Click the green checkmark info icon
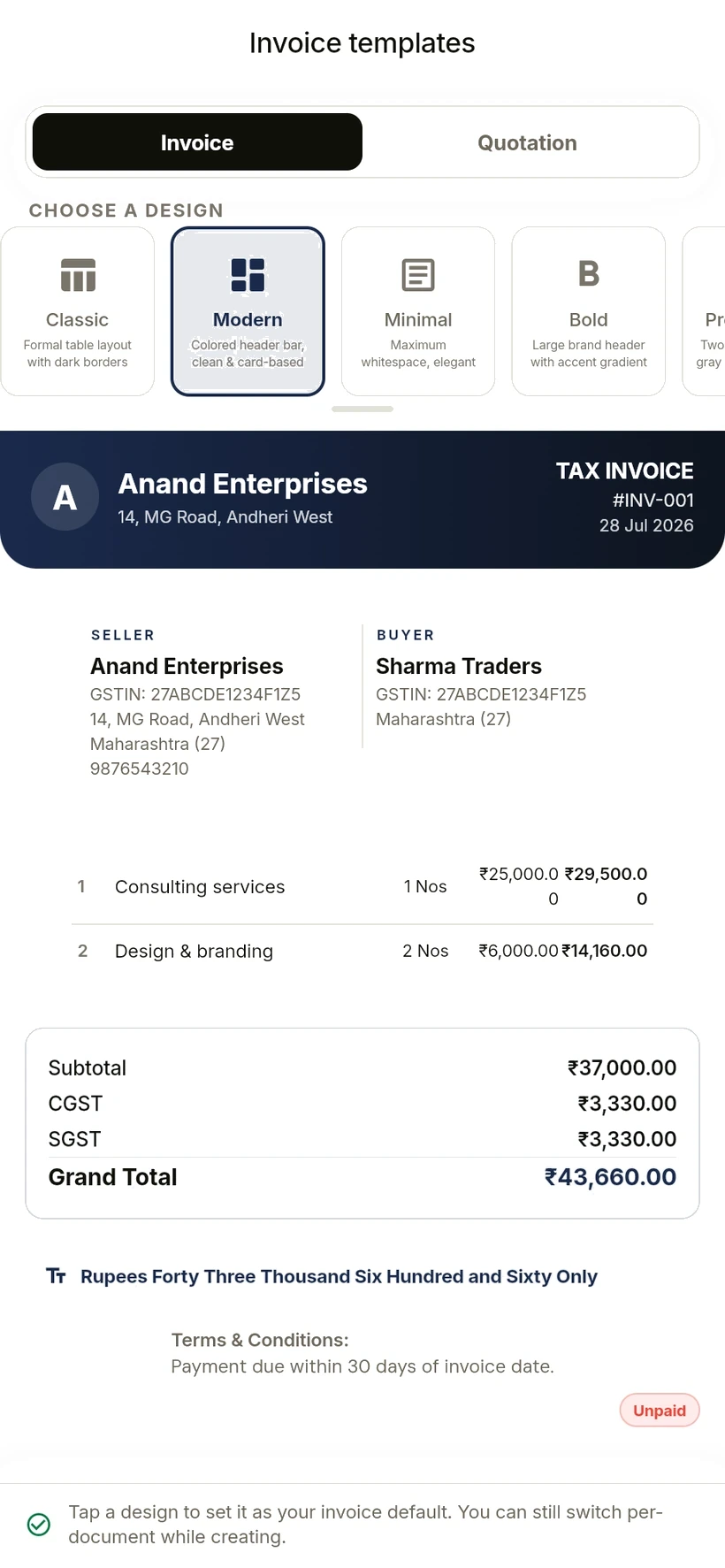 (x=39, y=1524)
